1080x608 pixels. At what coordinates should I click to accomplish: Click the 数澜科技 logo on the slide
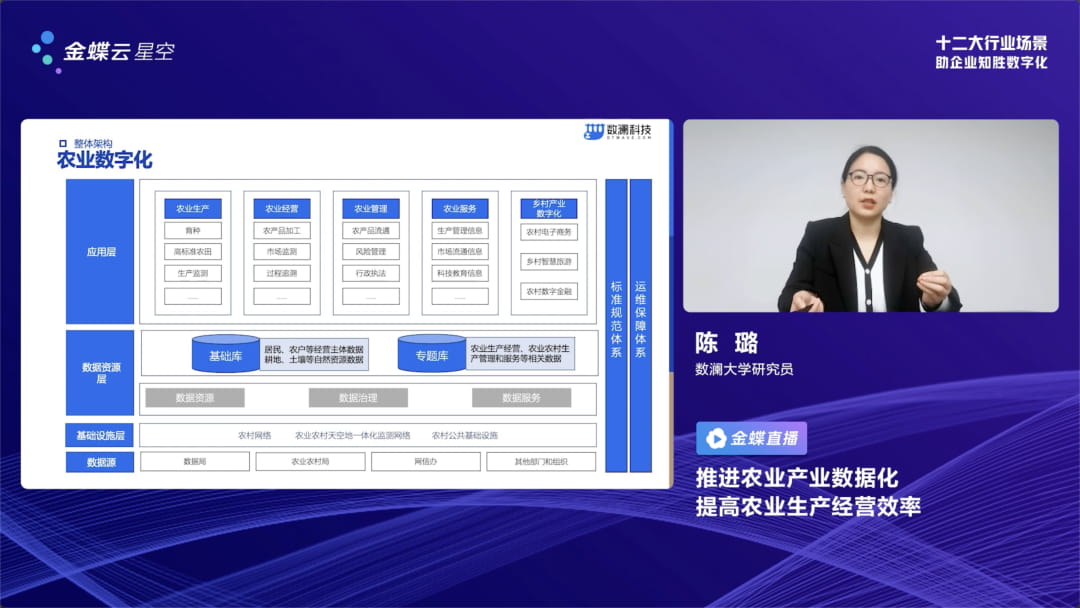coord(618,132)
